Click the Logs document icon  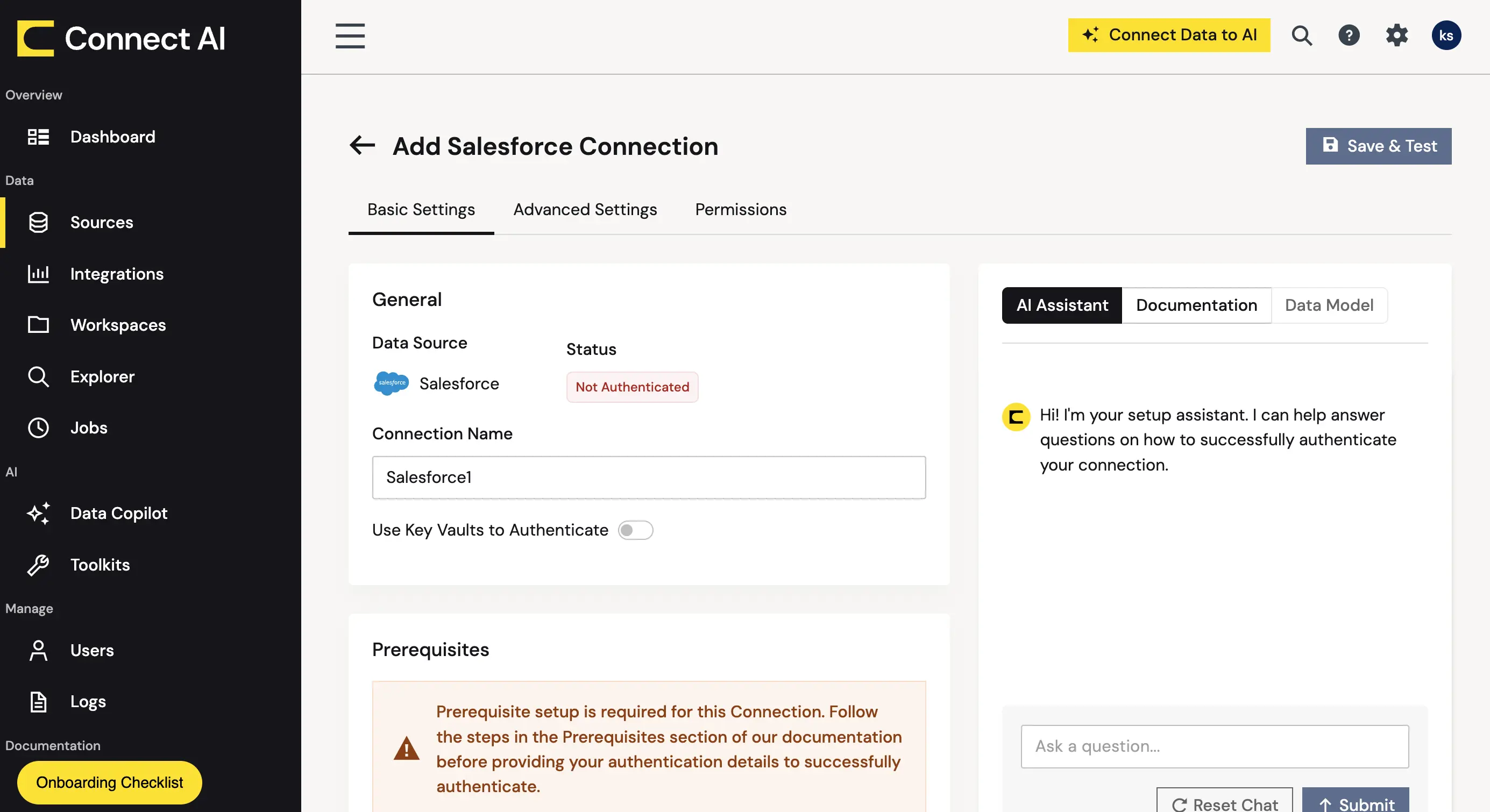point(38,702)
